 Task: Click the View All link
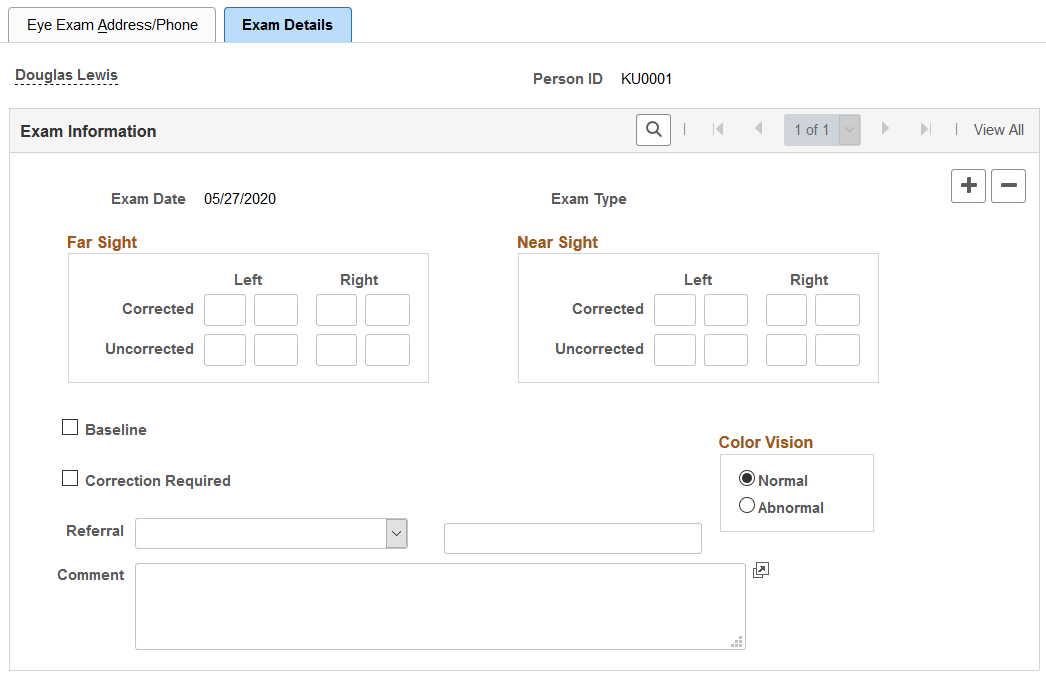click(x=998, y=130)
